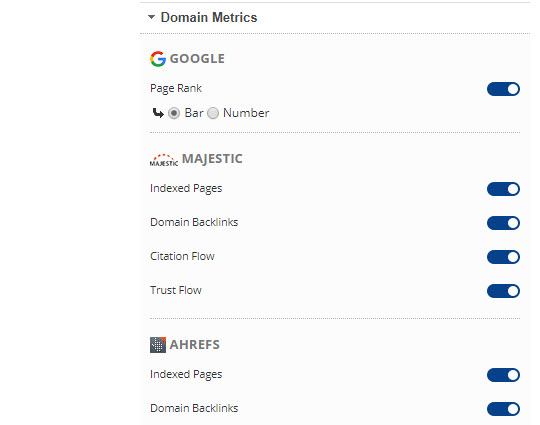The height and width of the screenshot is (425, 540).
Task: Toggle the Citation Flow switch
Action: click(x=503, y=257)
